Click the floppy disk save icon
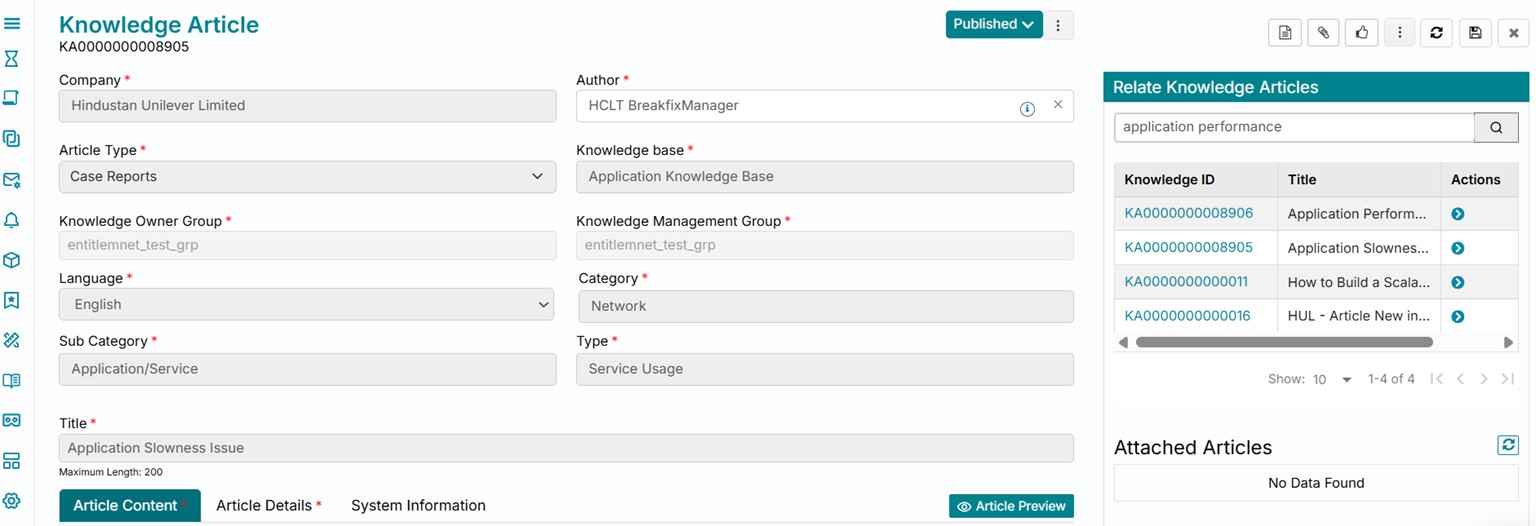This screenshot has height=526, width=1536. pyautogui.click(x=1475, y=33)
